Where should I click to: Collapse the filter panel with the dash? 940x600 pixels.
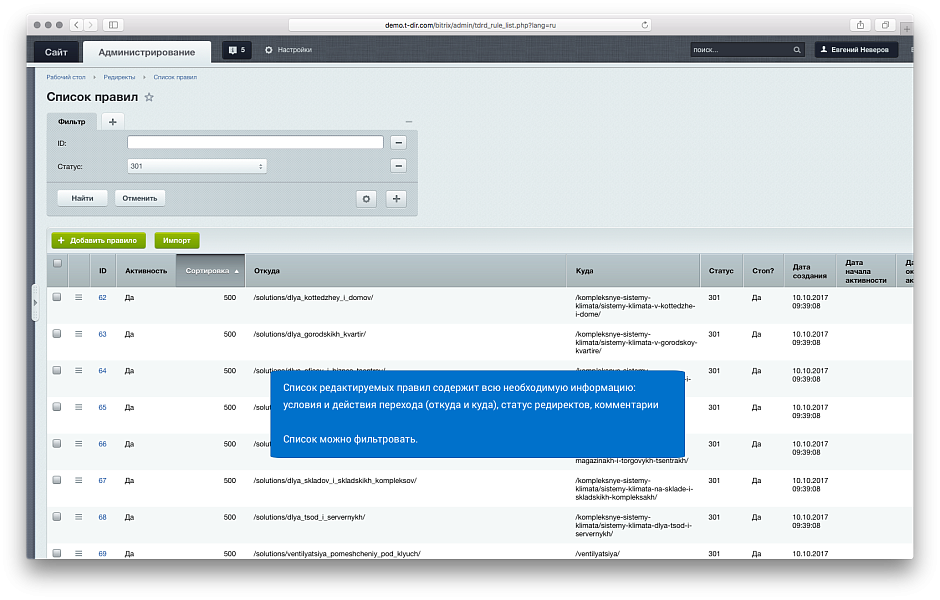coord(408,122)
